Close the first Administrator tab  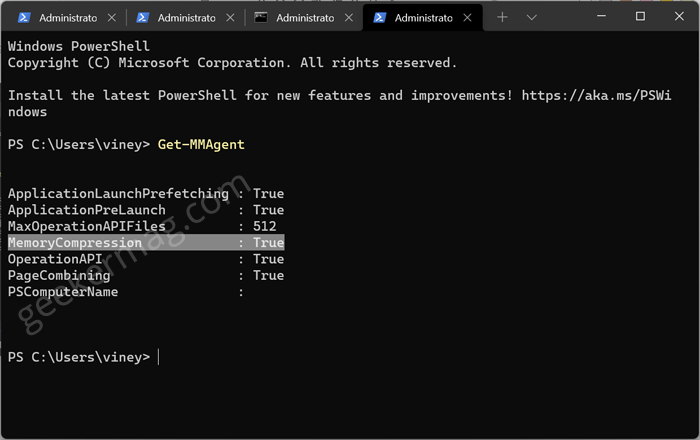(112, 17)
